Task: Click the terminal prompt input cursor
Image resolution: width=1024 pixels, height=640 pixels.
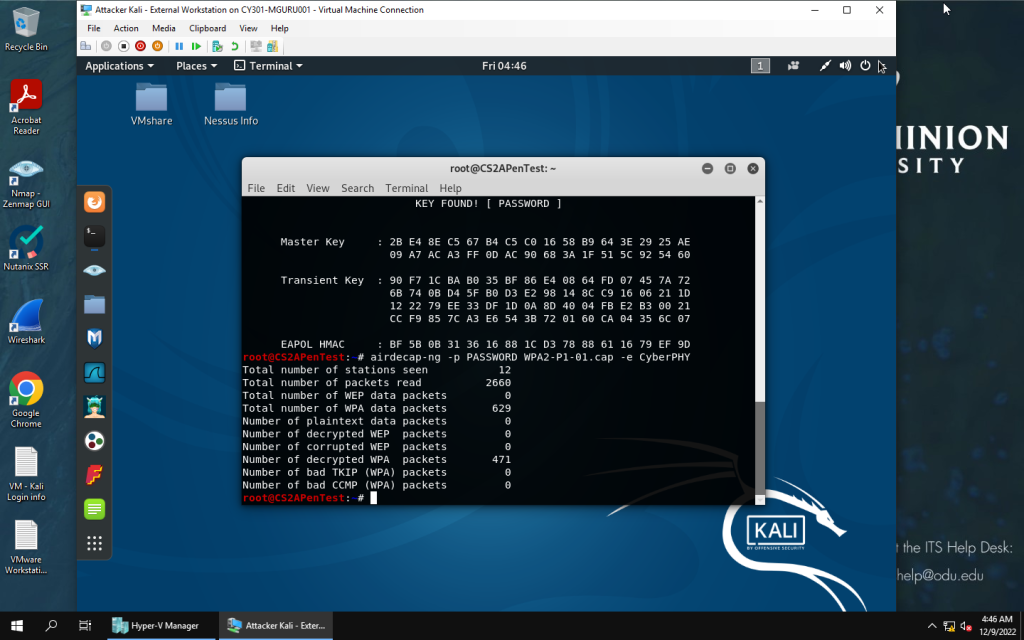Action: tap(374, 498)
